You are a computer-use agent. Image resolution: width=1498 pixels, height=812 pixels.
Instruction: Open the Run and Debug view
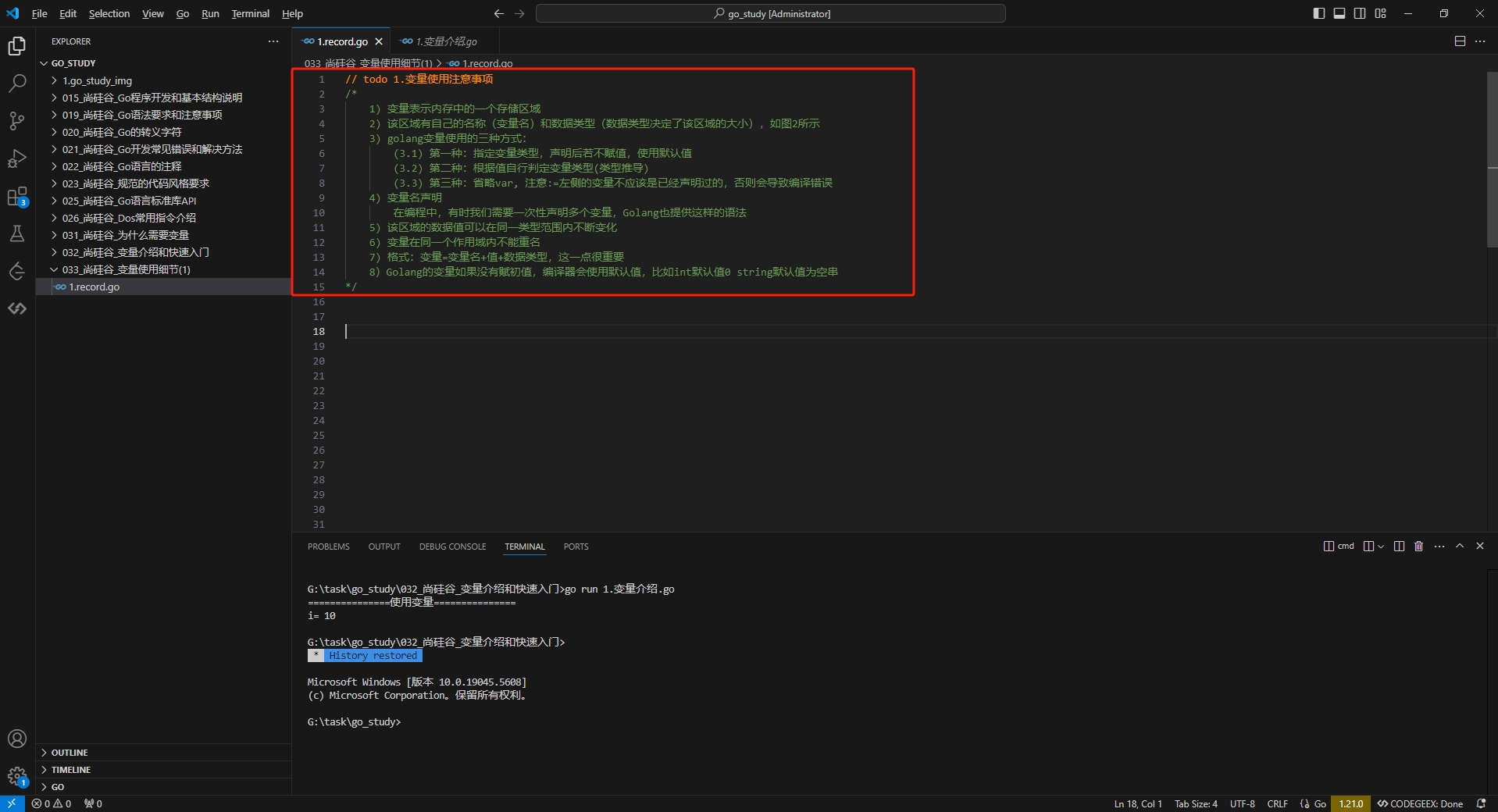(x=17, y=158)
